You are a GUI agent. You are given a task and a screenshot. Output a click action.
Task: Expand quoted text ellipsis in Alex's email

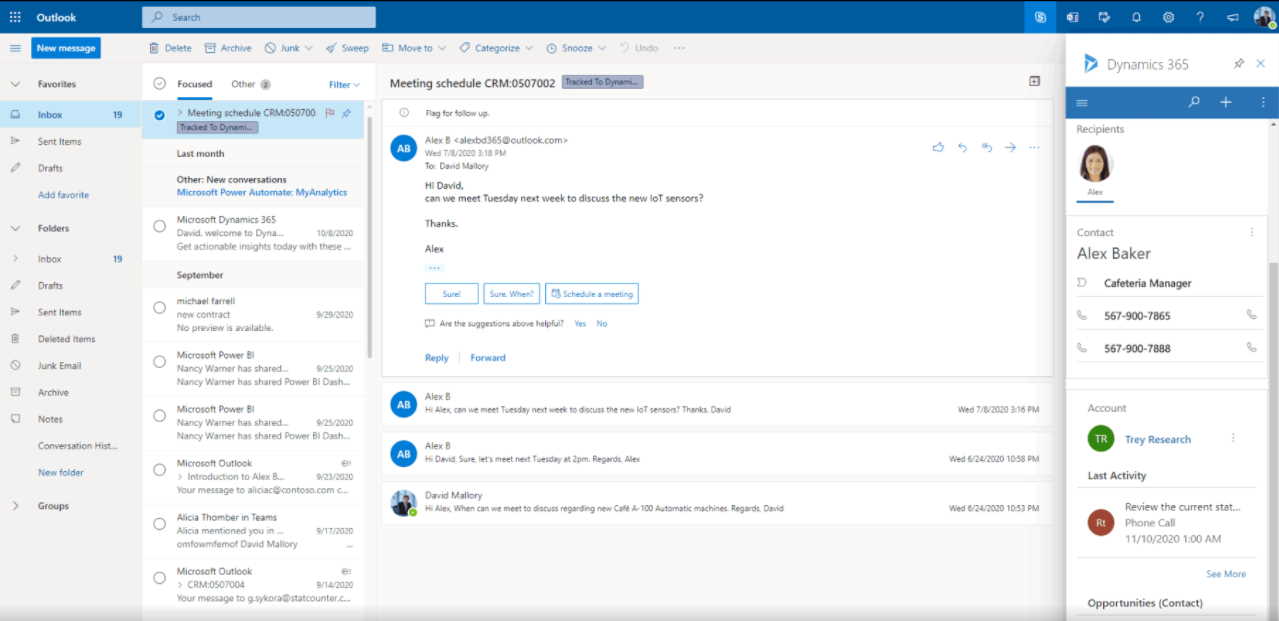tap(434, 268)
